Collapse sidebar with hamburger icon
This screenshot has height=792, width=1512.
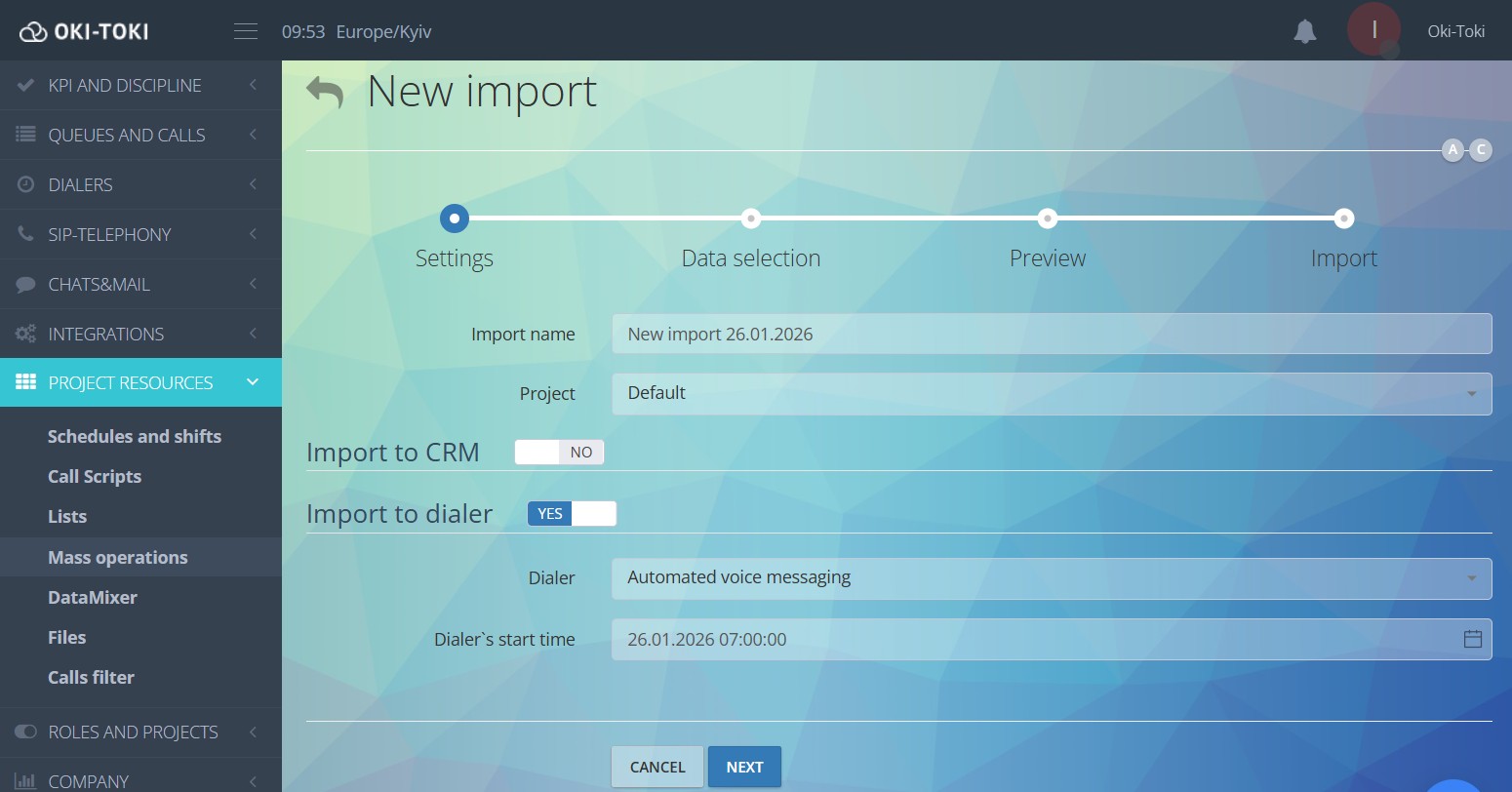246,30
